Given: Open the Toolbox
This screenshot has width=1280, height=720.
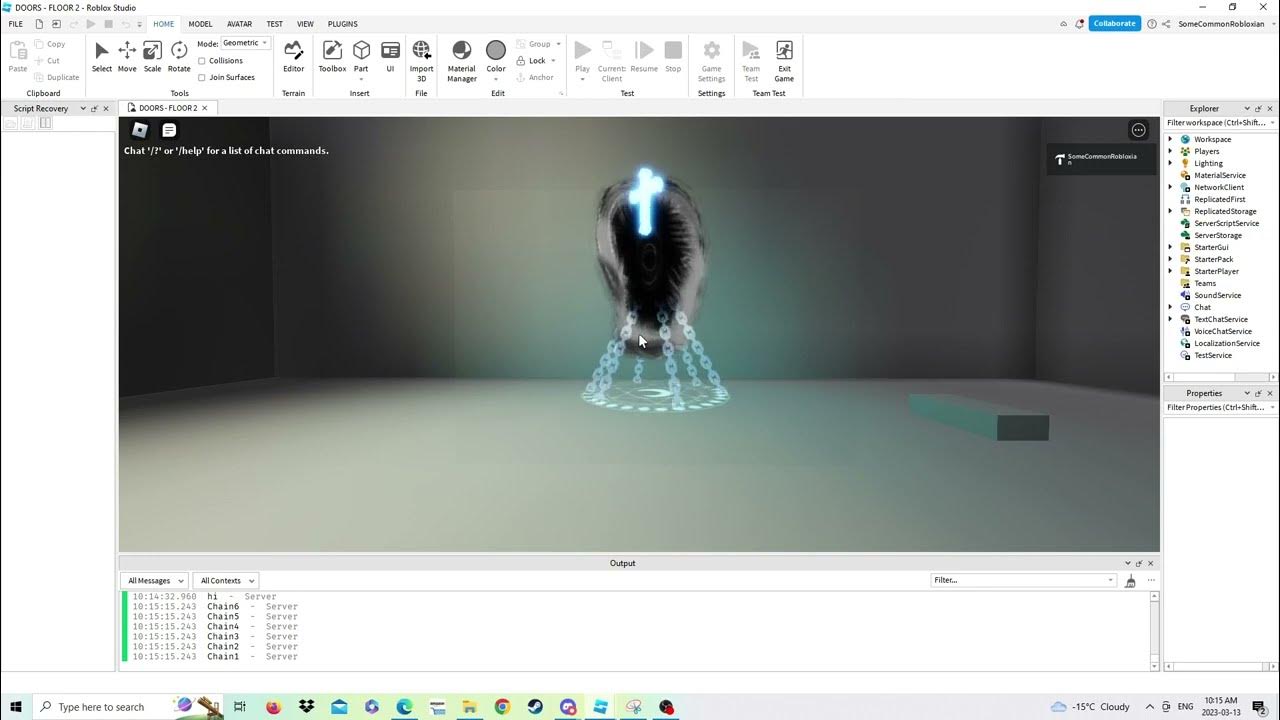Looking at the screenshot, I should (x=332, y=56).
